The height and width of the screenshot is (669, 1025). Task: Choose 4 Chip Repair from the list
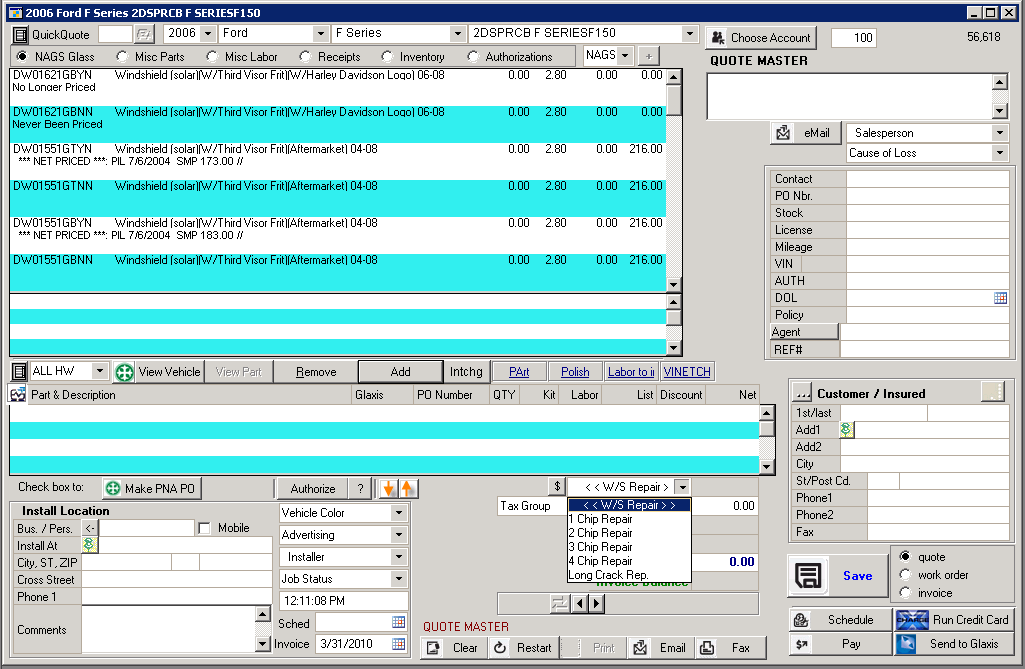(x=629, y=561)
